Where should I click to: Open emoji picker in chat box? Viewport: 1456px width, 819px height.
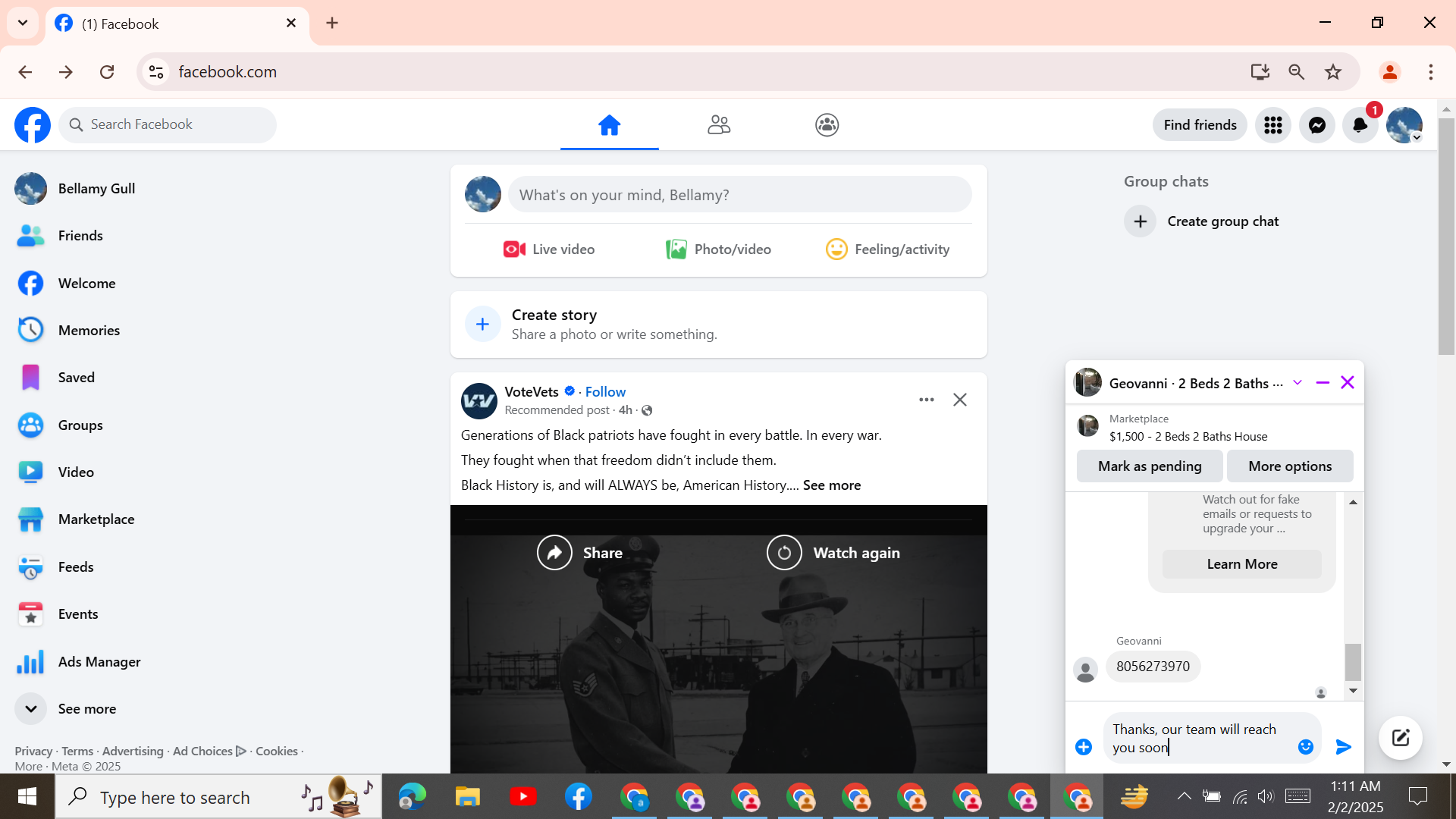click(1305, 747)
